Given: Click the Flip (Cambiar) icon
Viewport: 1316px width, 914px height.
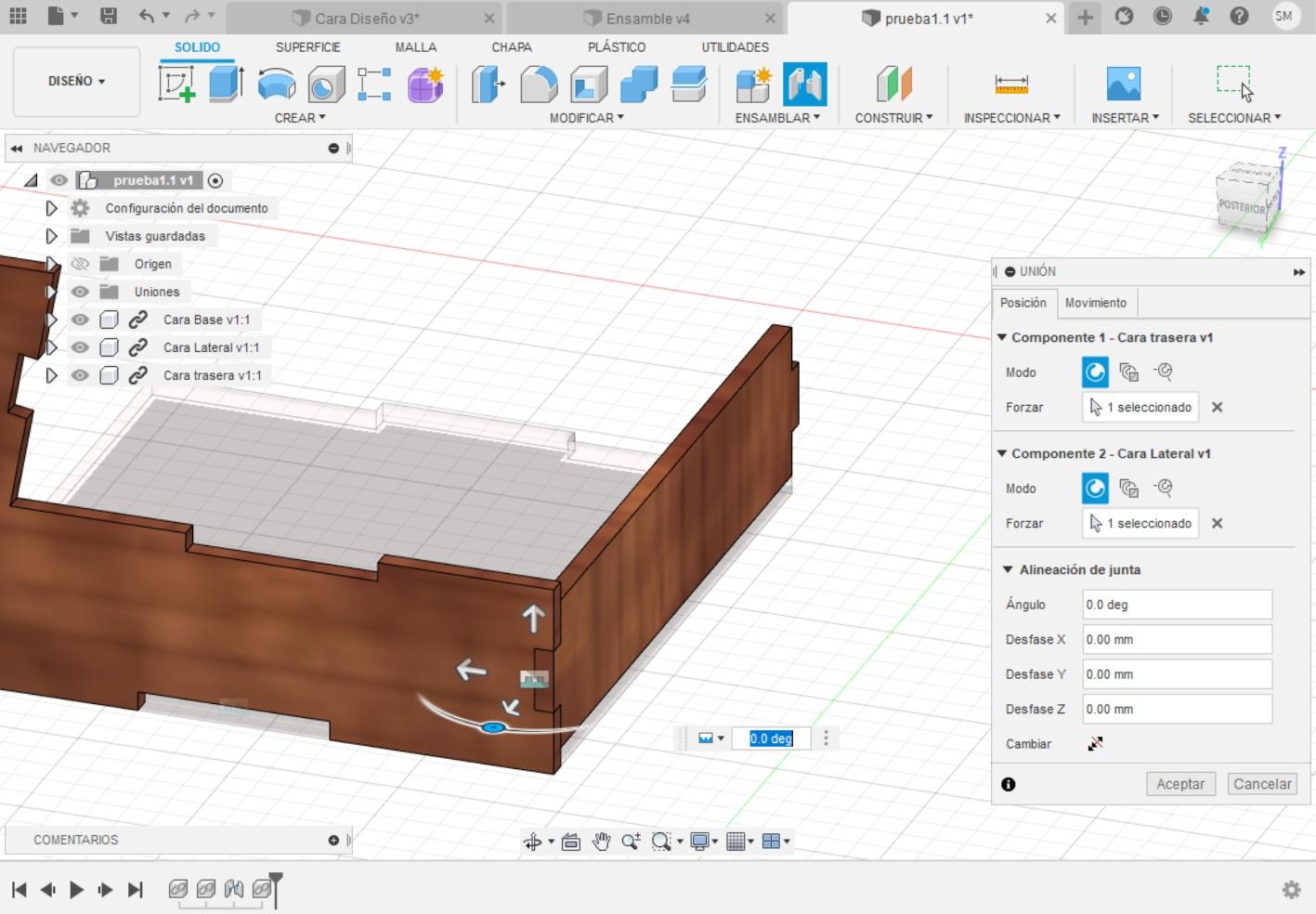Looking at the screenshot, I should [x=1096, y=743].
